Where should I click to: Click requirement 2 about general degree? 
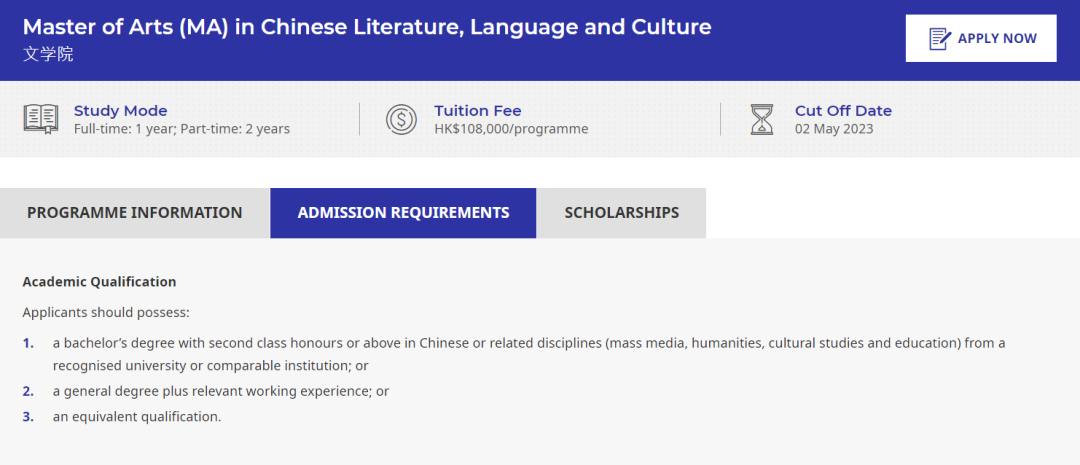pos(220,391)
